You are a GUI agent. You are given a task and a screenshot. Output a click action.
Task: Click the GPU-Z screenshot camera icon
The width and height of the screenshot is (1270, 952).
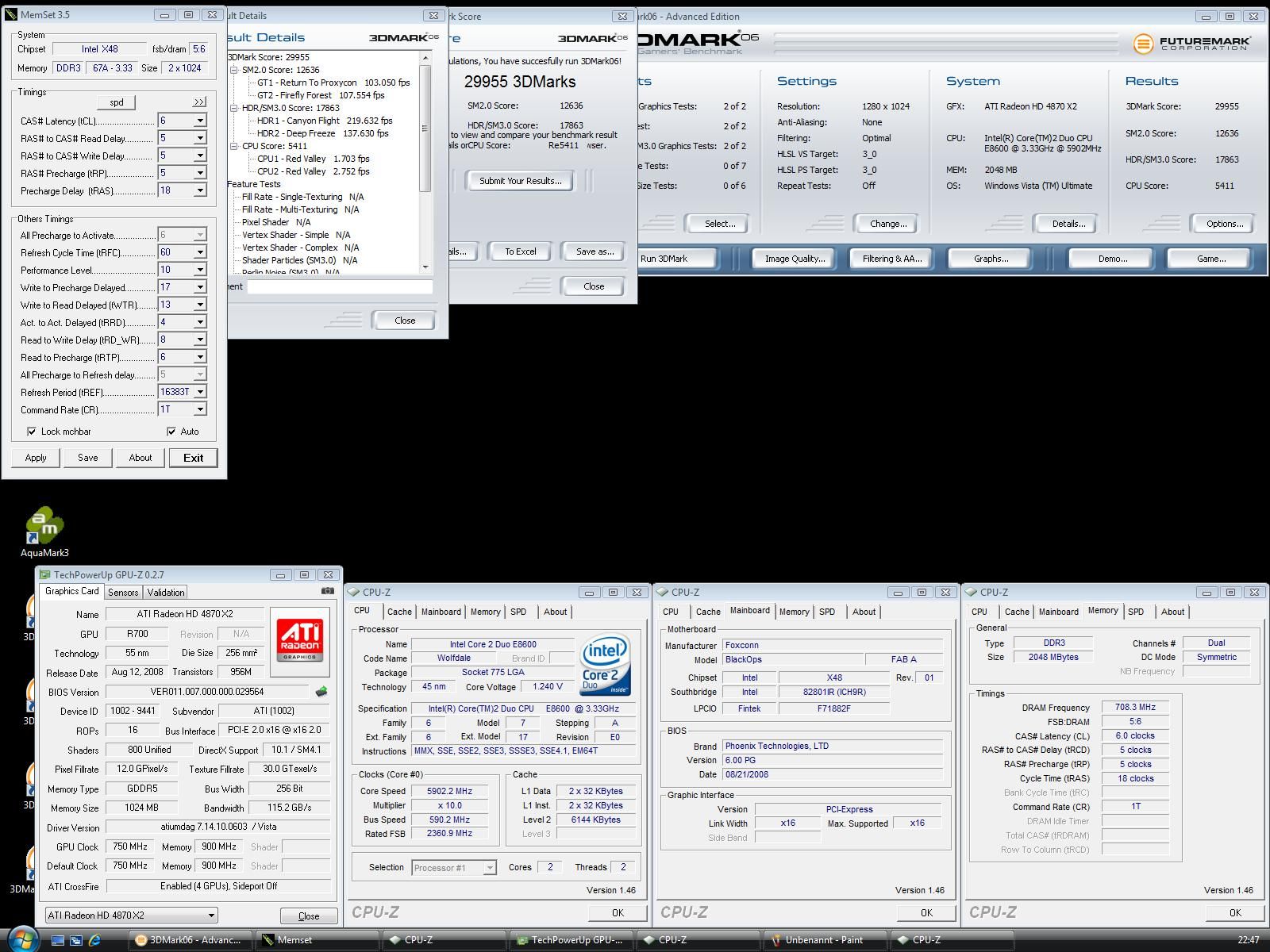point(327,591)
